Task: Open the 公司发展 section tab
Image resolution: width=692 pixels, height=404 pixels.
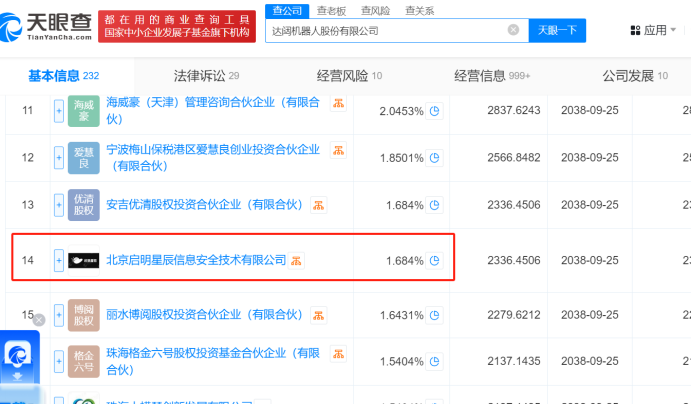Action: (635, 76)
